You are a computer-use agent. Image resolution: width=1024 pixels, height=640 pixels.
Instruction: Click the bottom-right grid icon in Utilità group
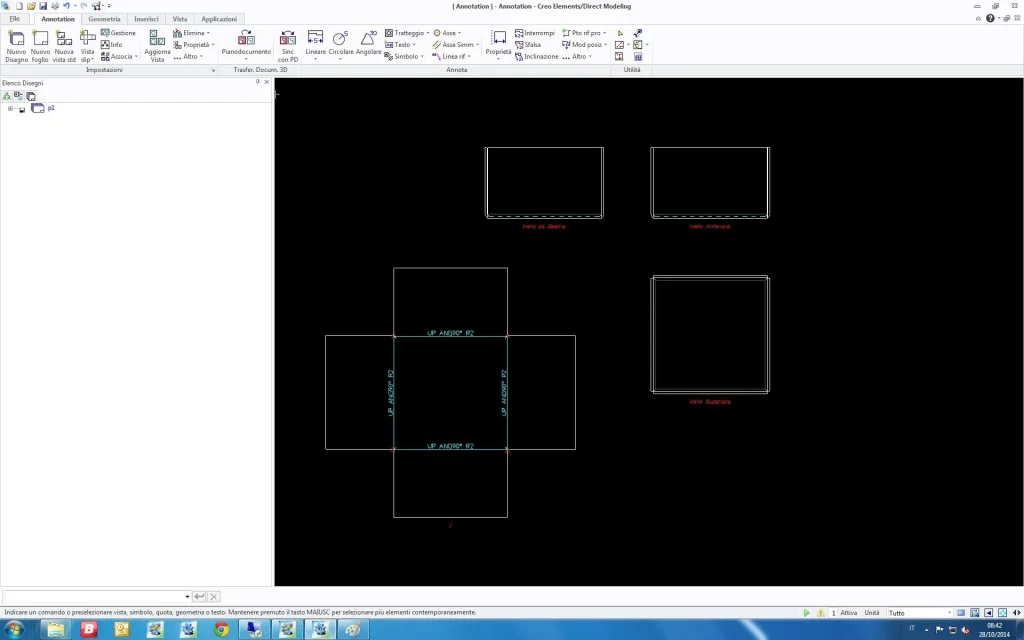[x=638, y=57]
